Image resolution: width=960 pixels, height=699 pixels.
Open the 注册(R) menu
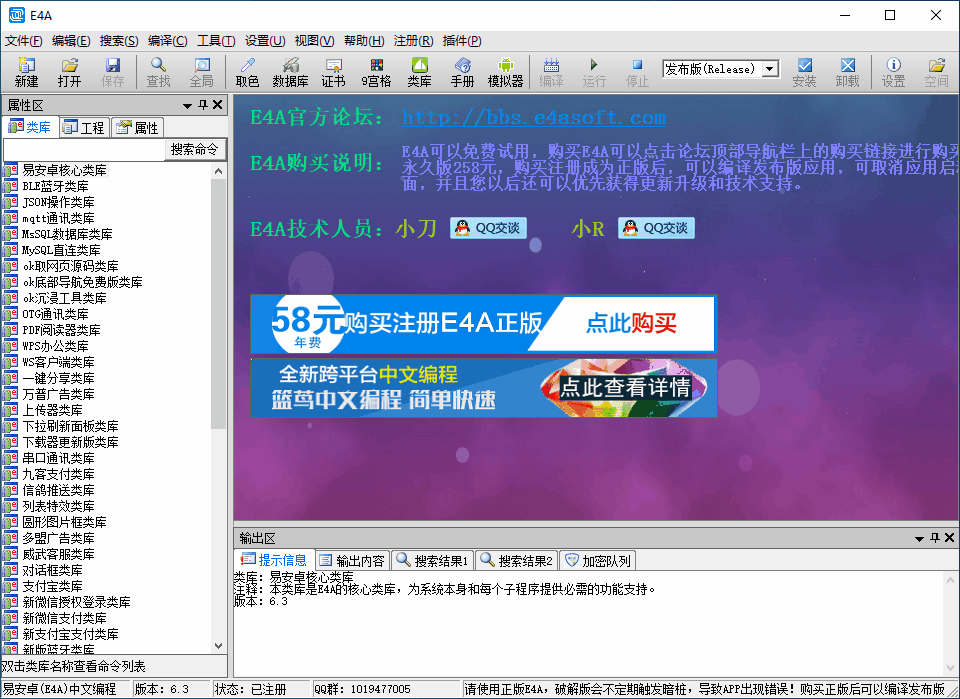(x=413, y=41)
